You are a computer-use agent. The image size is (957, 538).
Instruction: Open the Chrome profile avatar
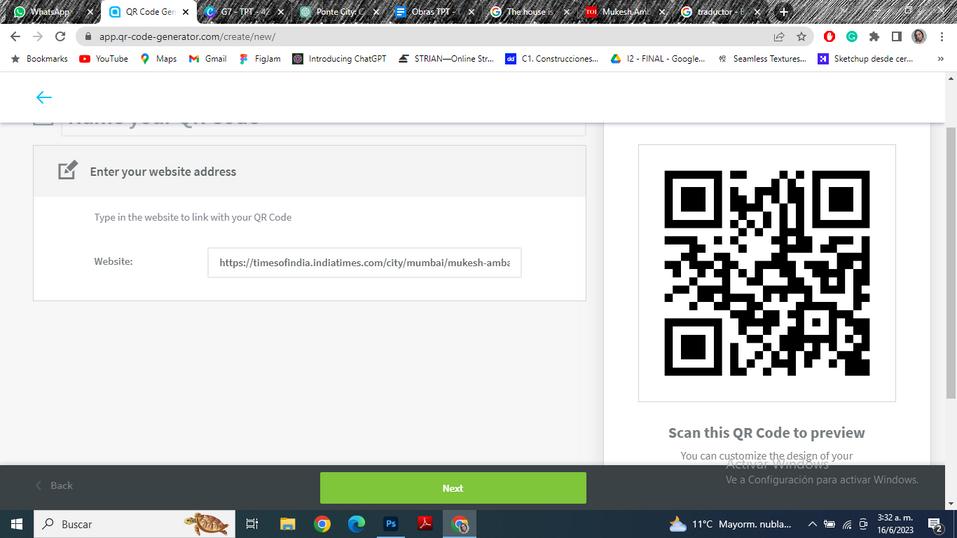(x=919, y=37)
